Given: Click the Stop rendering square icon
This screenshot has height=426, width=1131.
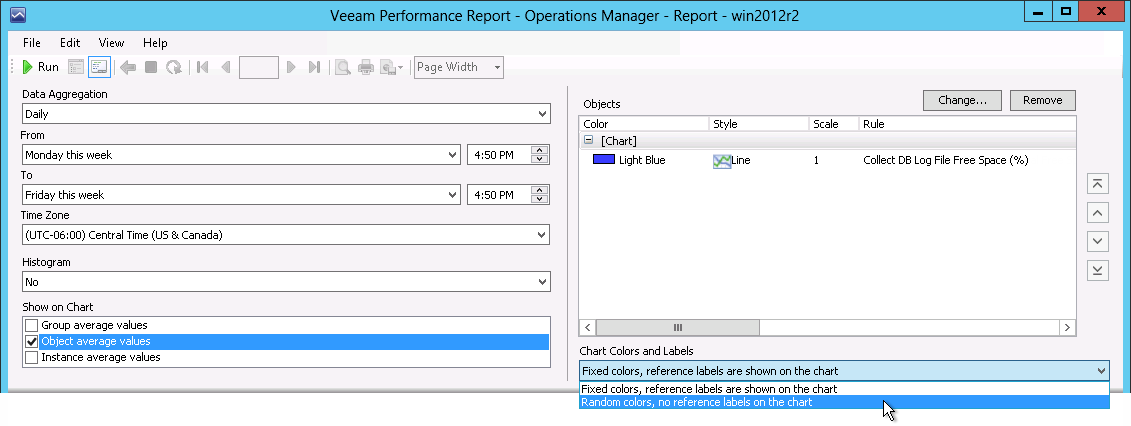Looking at the screenshot, I should [x=151, y=67].
